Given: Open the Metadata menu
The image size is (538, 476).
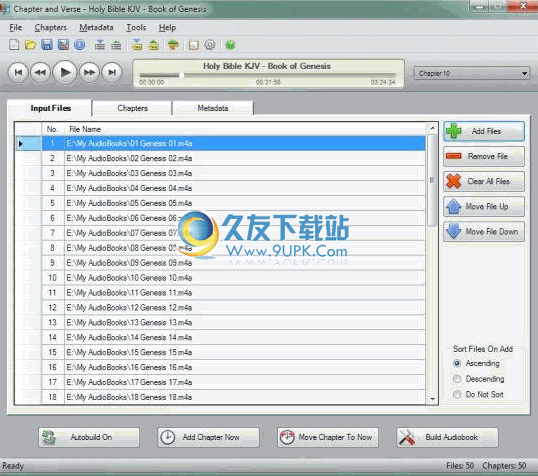Looking at the screenshot, I should (96, 27).
